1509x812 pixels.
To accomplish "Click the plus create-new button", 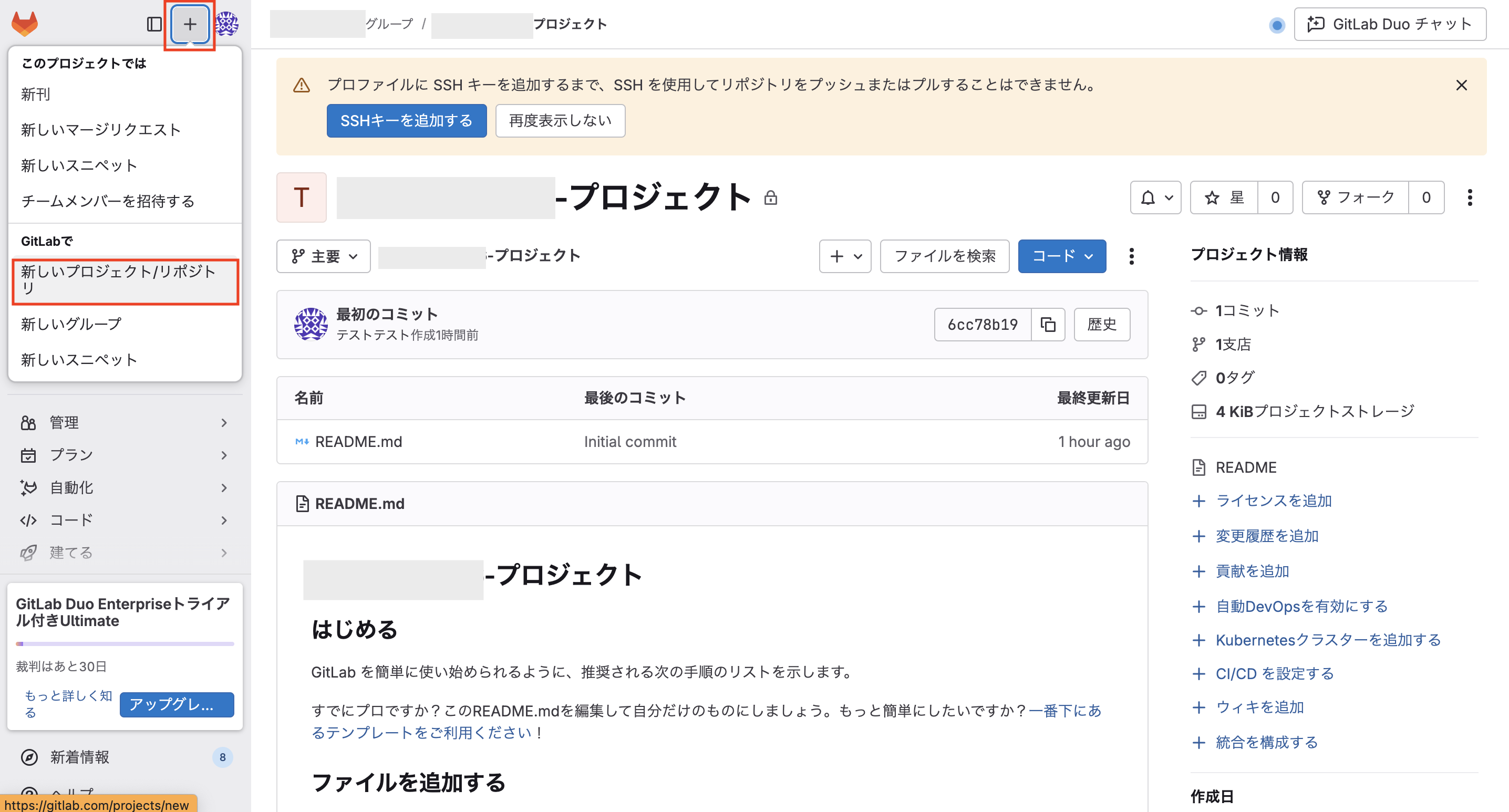I will (x=190, y=24).
